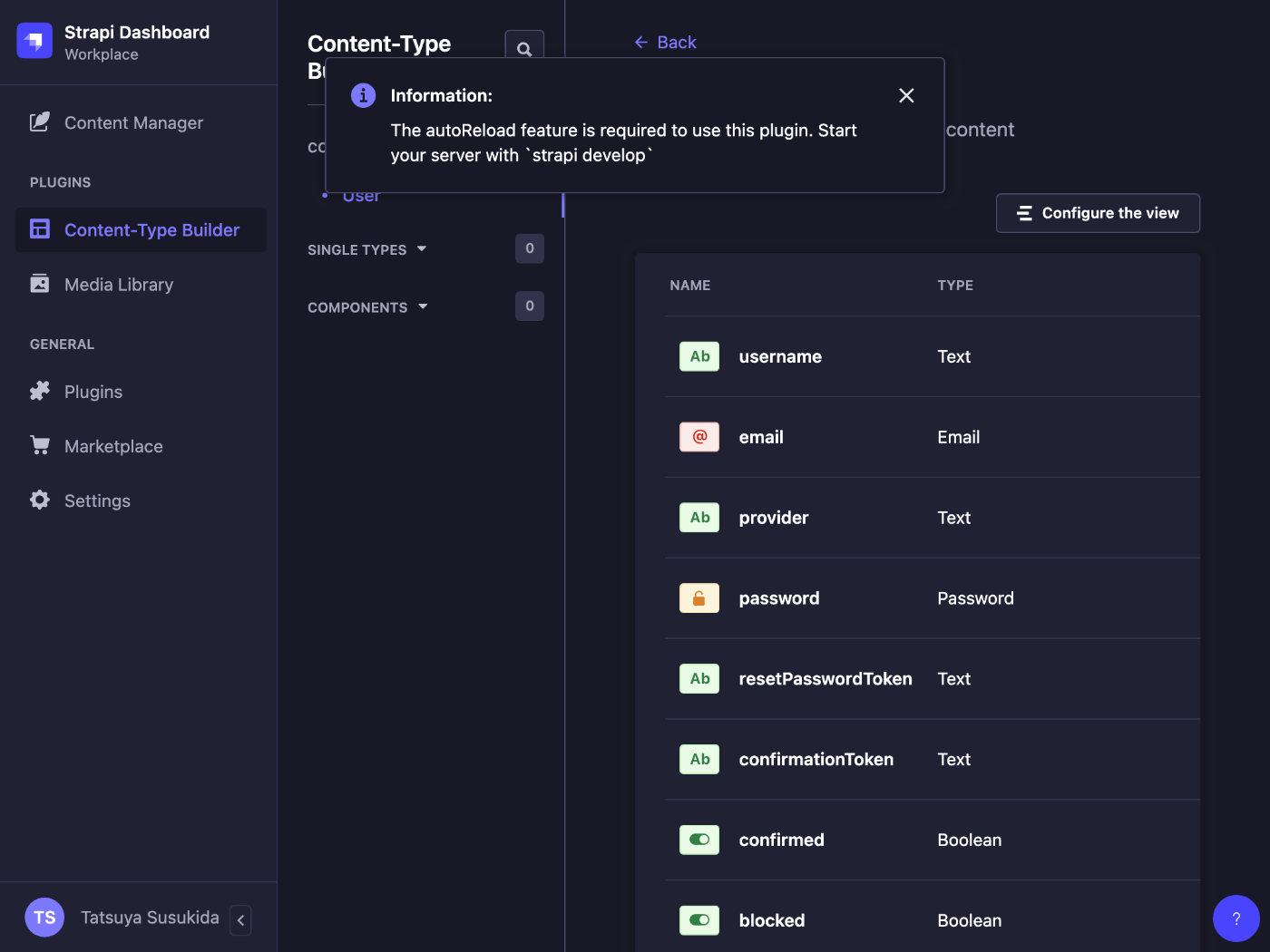Collapse the Components section
The height and width of the screenshot is (952, 1270).
(x=367, y=307)
